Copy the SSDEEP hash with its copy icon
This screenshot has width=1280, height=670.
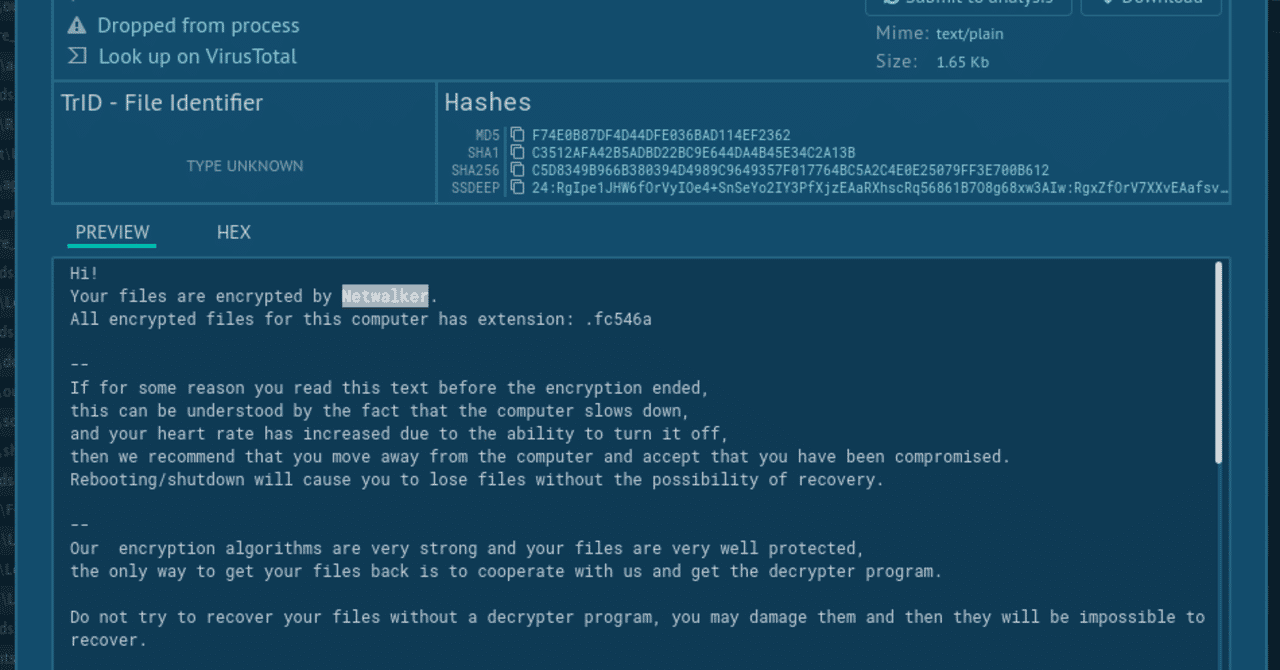[x=517, y=188]
